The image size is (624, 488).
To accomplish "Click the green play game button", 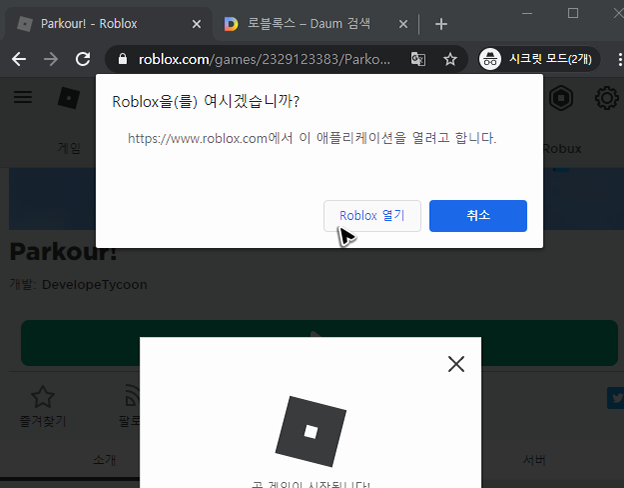I will click(319, 343).
